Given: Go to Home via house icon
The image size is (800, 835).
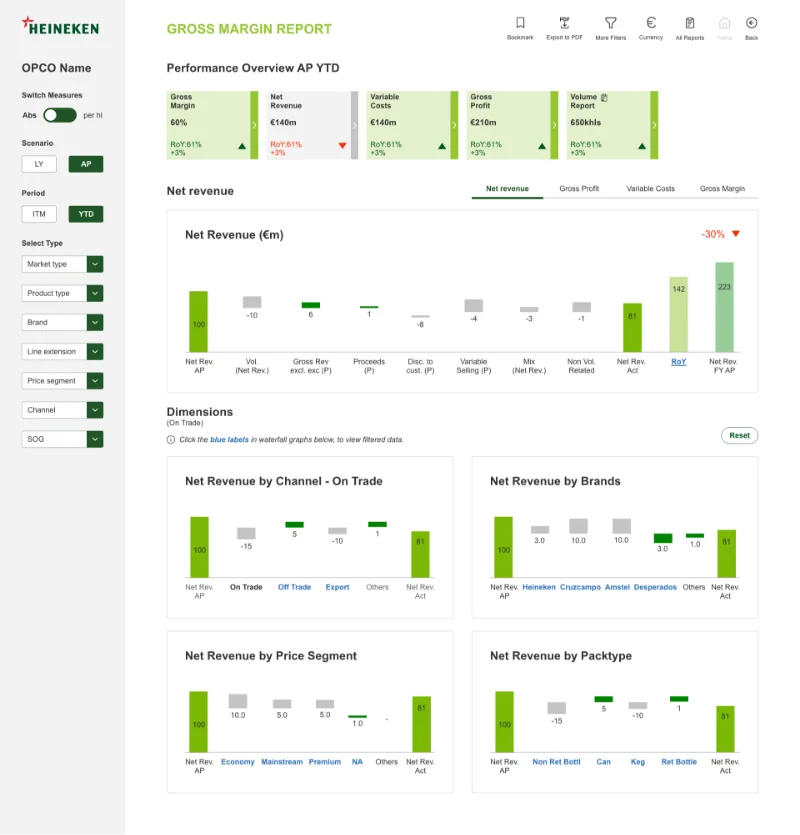Looking at the screenshot, I should 724,23.
